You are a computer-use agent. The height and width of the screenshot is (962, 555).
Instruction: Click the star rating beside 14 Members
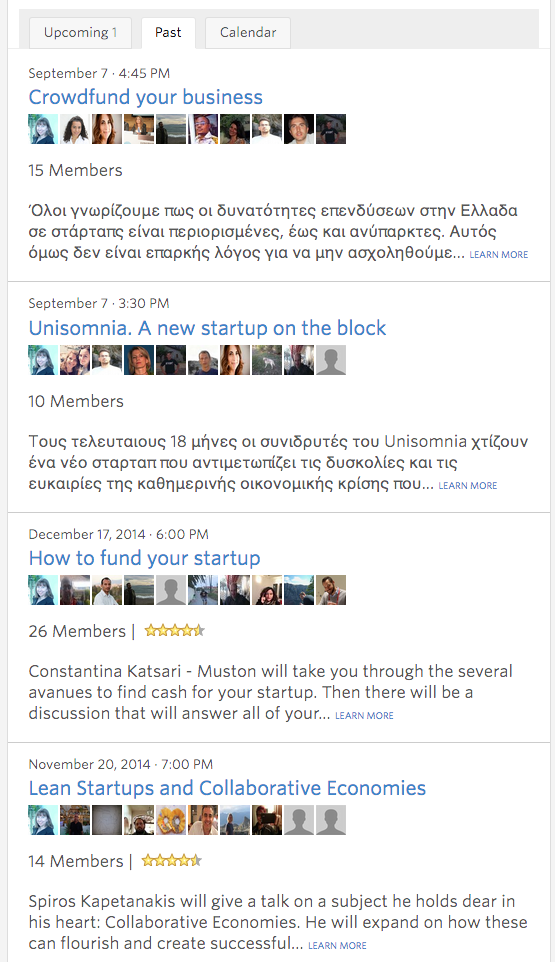(172, 860)
